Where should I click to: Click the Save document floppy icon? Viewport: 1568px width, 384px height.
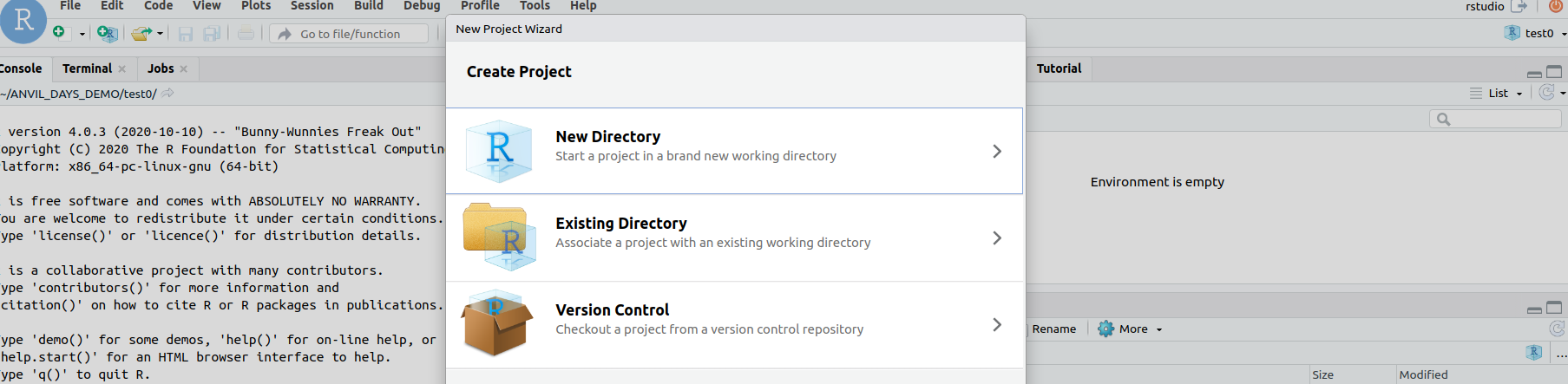186,34
